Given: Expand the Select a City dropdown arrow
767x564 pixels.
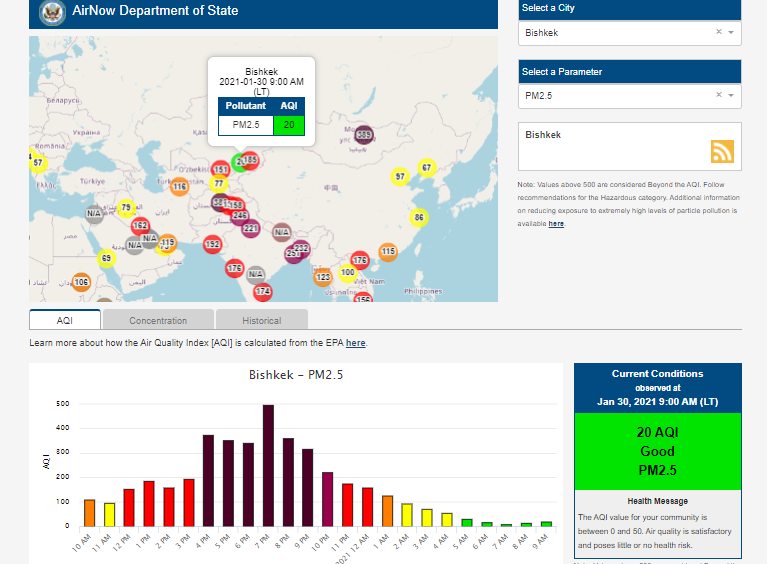Looking at the screenshot, I should pos(731,32).
